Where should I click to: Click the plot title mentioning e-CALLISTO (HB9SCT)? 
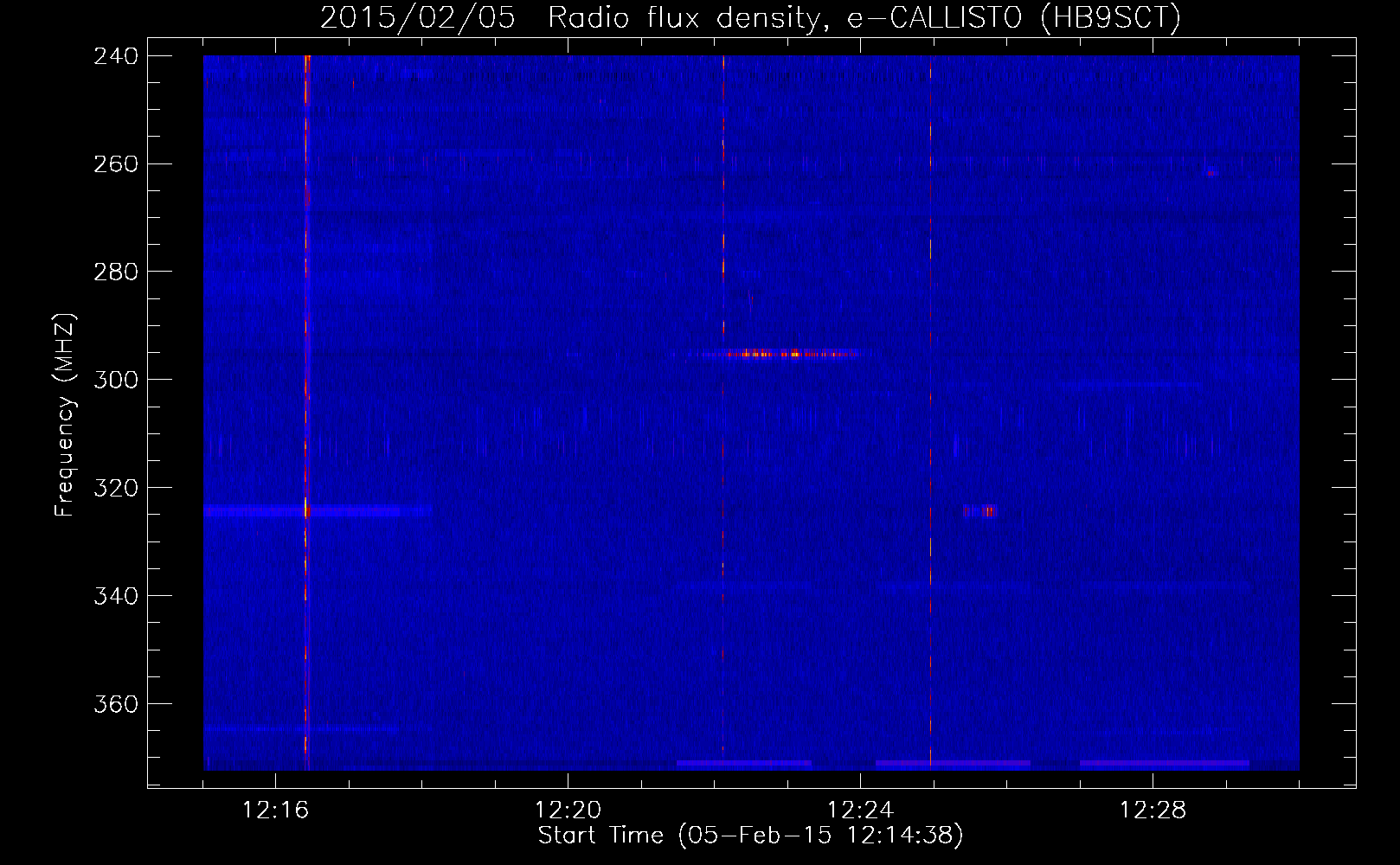point(750,17)
